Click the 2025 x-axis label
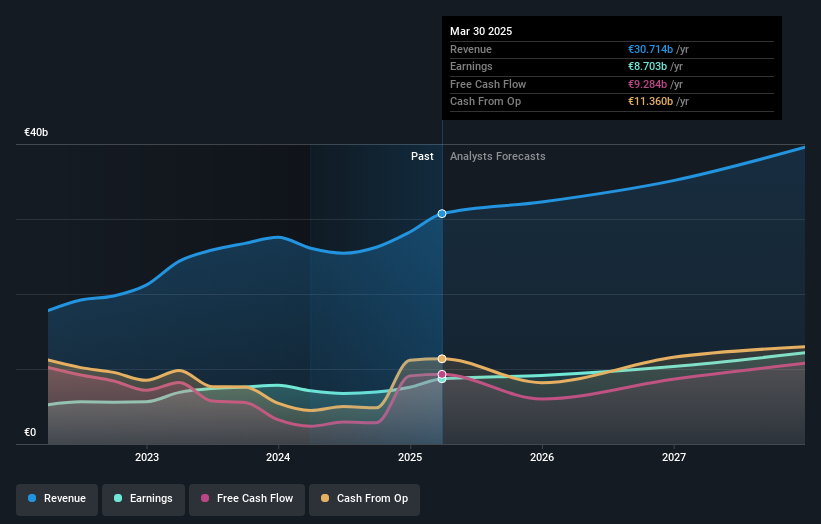 pyautogui.click(x=410, y=458)
